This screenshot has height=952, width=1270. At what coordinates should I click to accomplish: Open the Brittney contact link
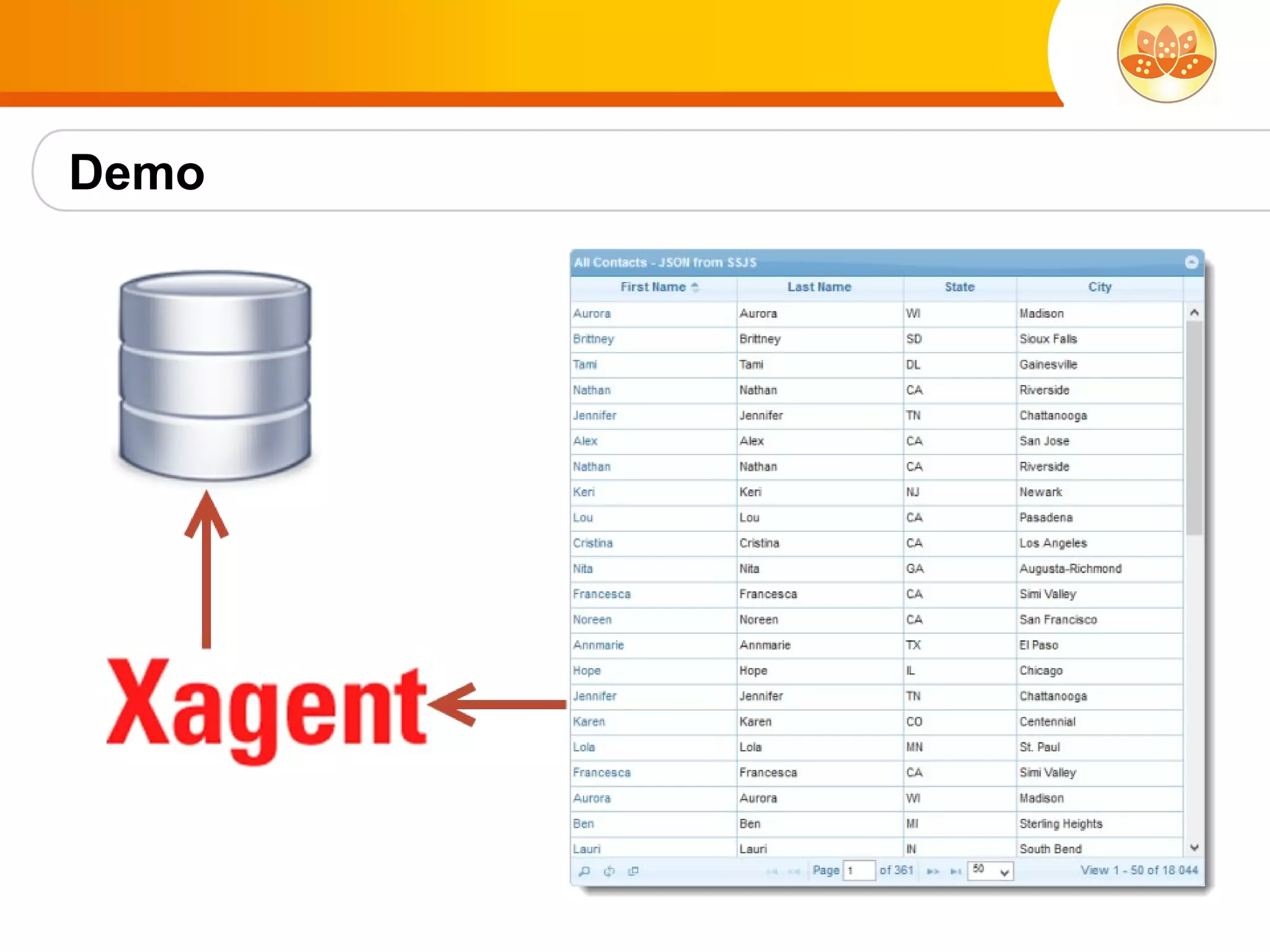[x=593, y=339]
